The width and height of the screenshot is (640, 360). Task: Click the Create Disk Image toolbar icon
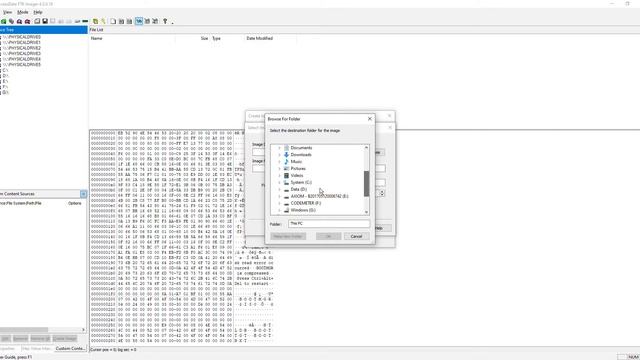[x=37, y=21]
